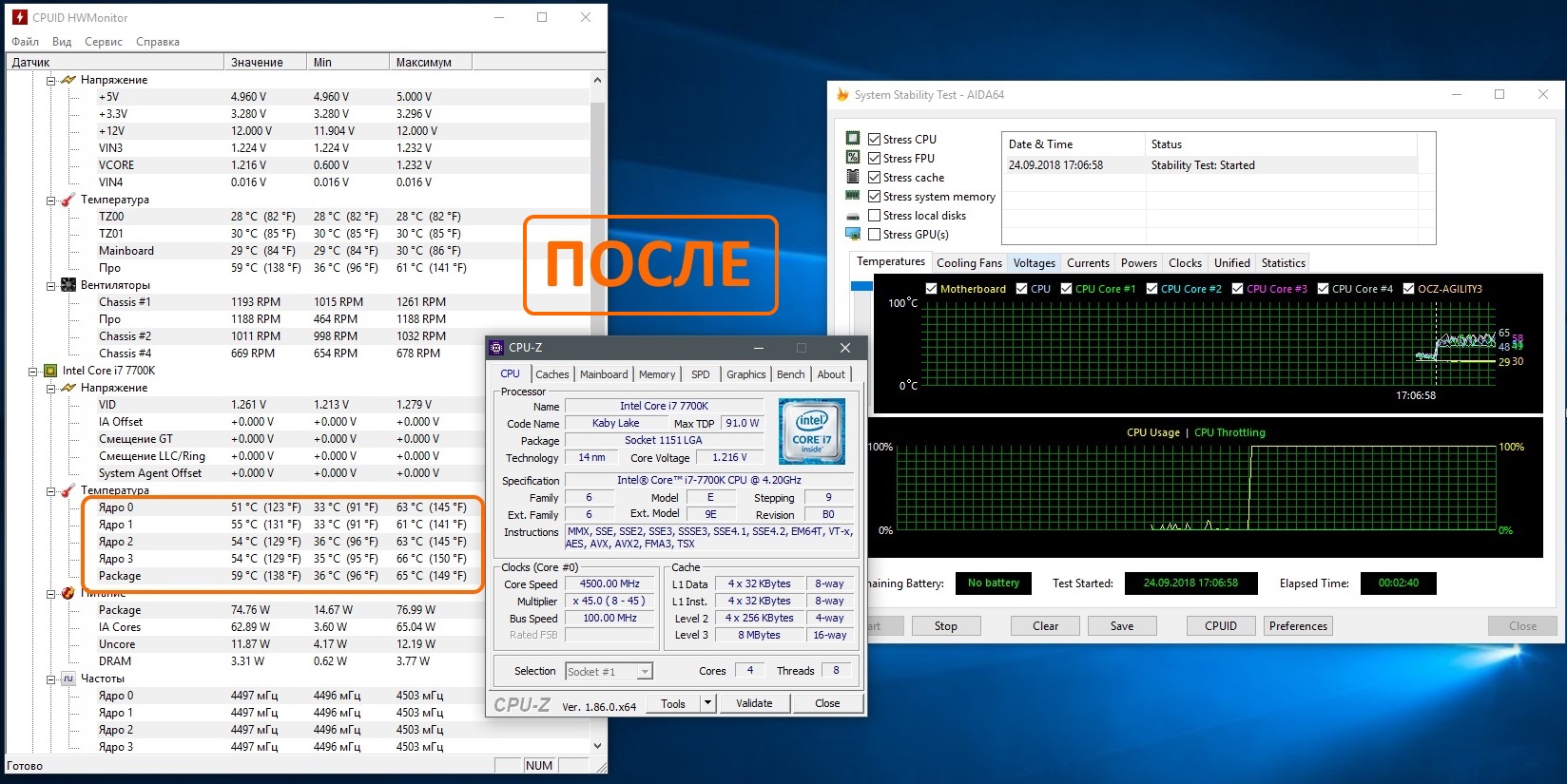Click the voltage icon beside Напряжение above +5V
Viewport: 1567px width, 784px height.
pos(68,80)
